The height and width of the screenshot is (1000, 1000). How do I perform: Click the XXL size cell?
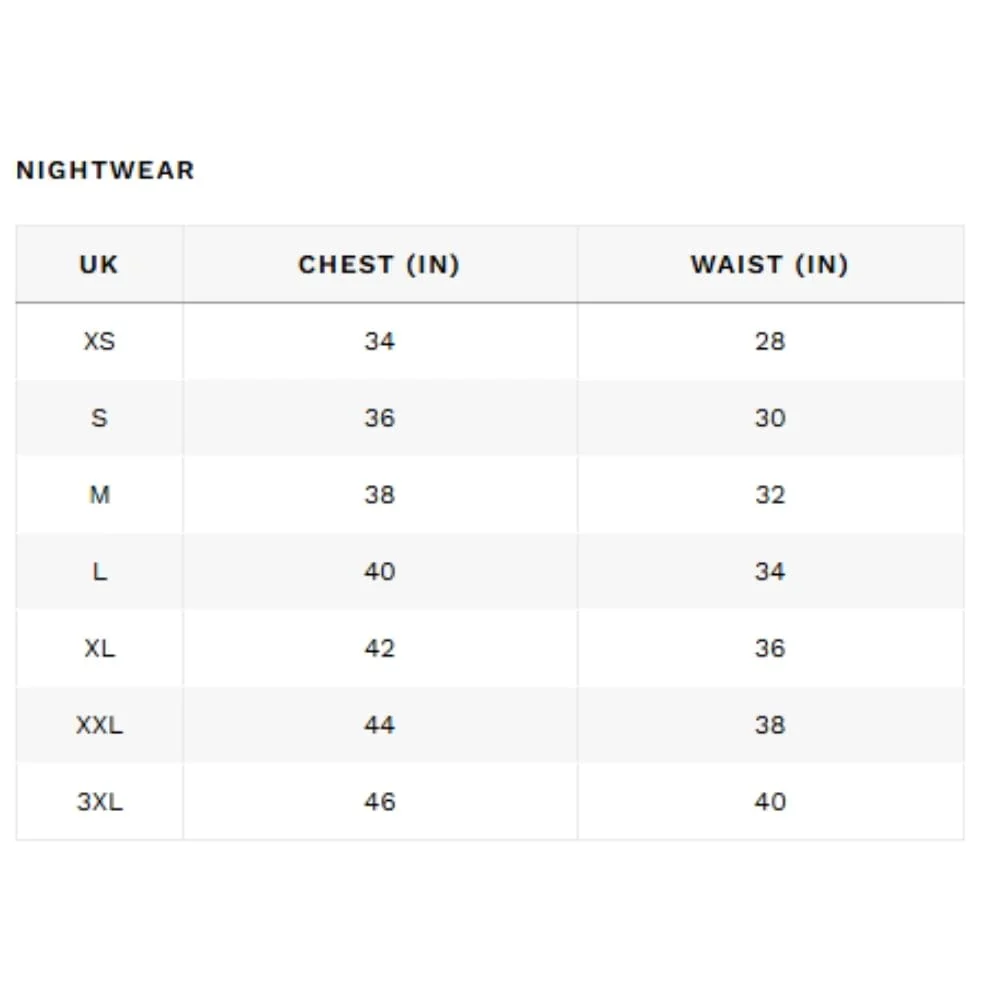99,724
